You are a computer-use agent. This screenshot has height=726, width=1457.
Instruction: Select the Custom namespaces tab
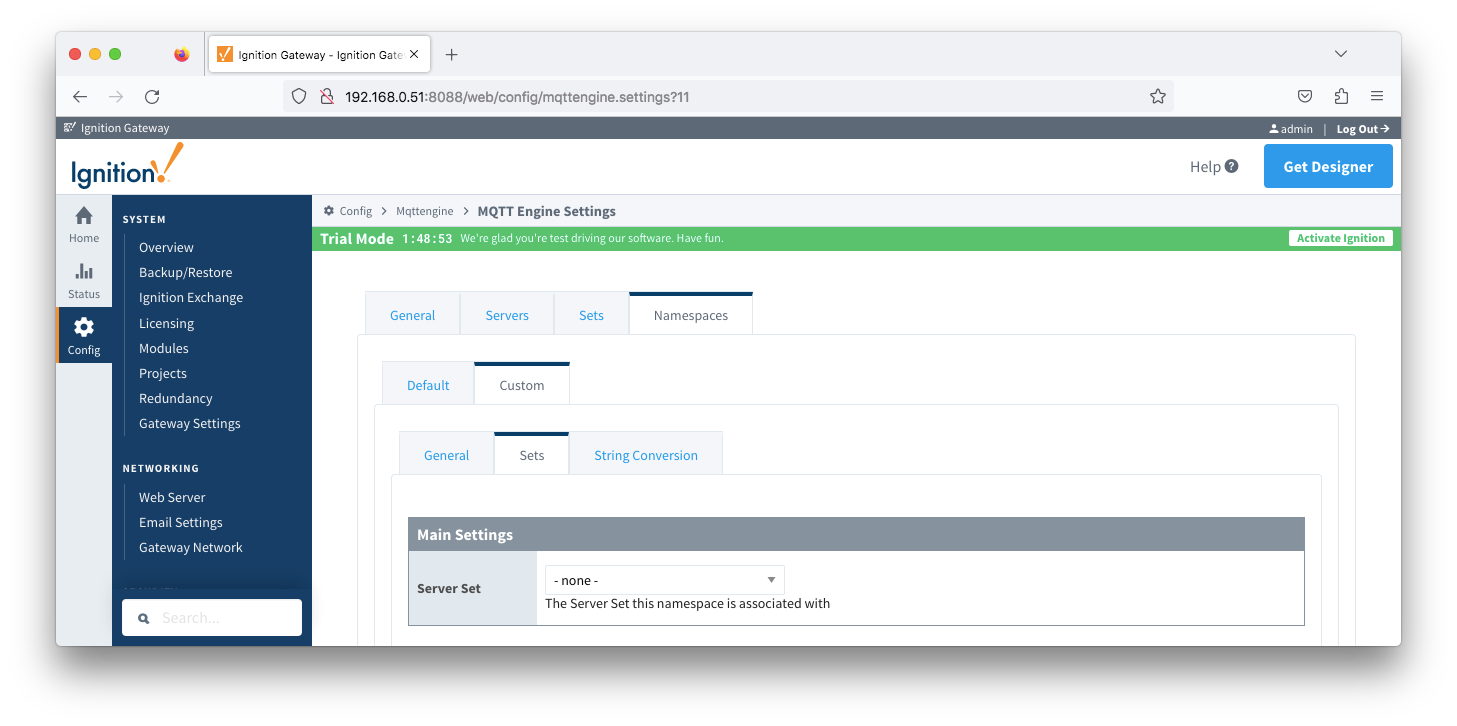522,385
